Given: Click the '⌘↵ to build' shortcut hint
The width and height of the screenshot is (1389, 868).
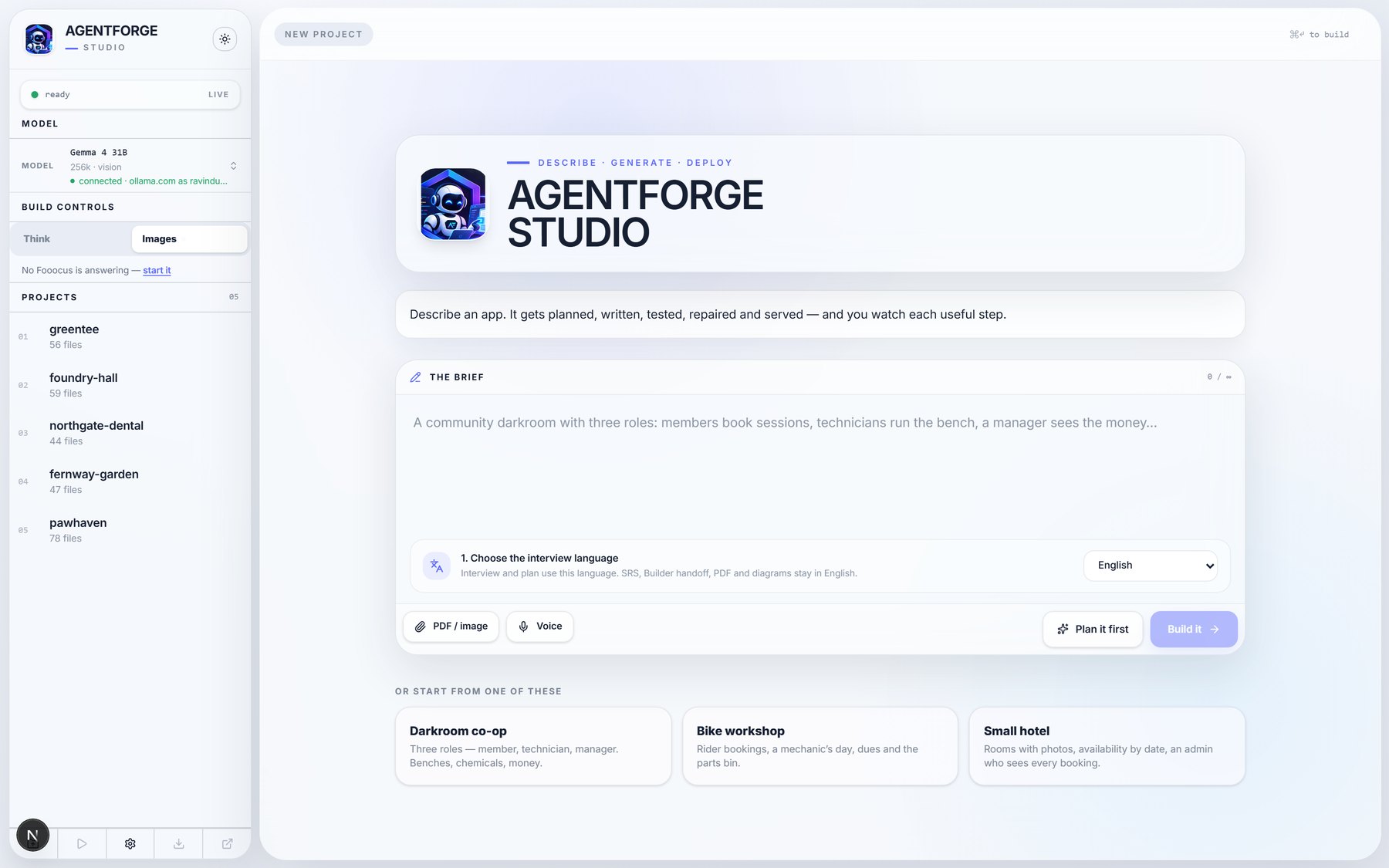Looking at the screenshot, I should [x=1320, y=35].
